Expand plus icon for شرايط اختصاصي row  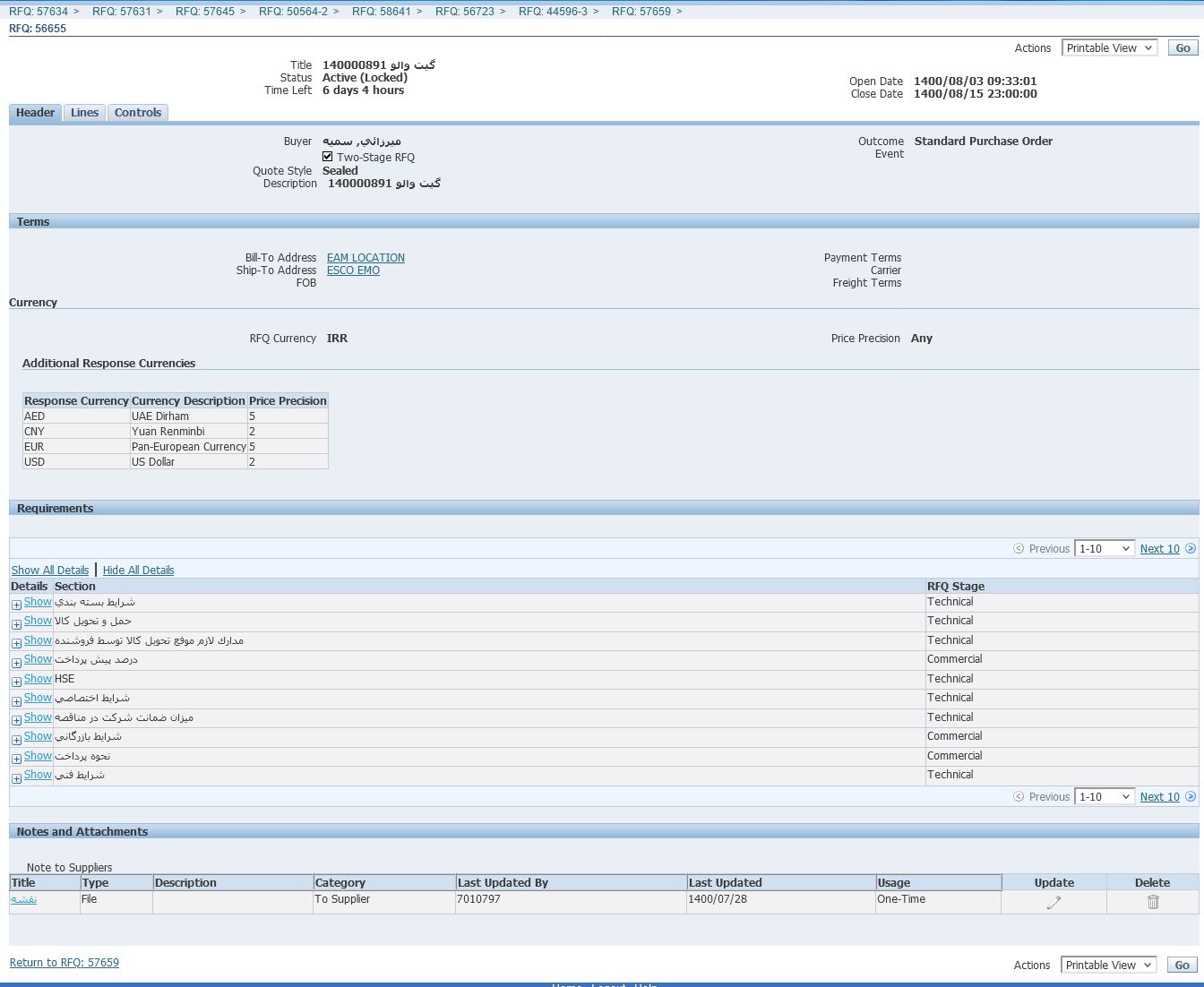pos(16,700)
